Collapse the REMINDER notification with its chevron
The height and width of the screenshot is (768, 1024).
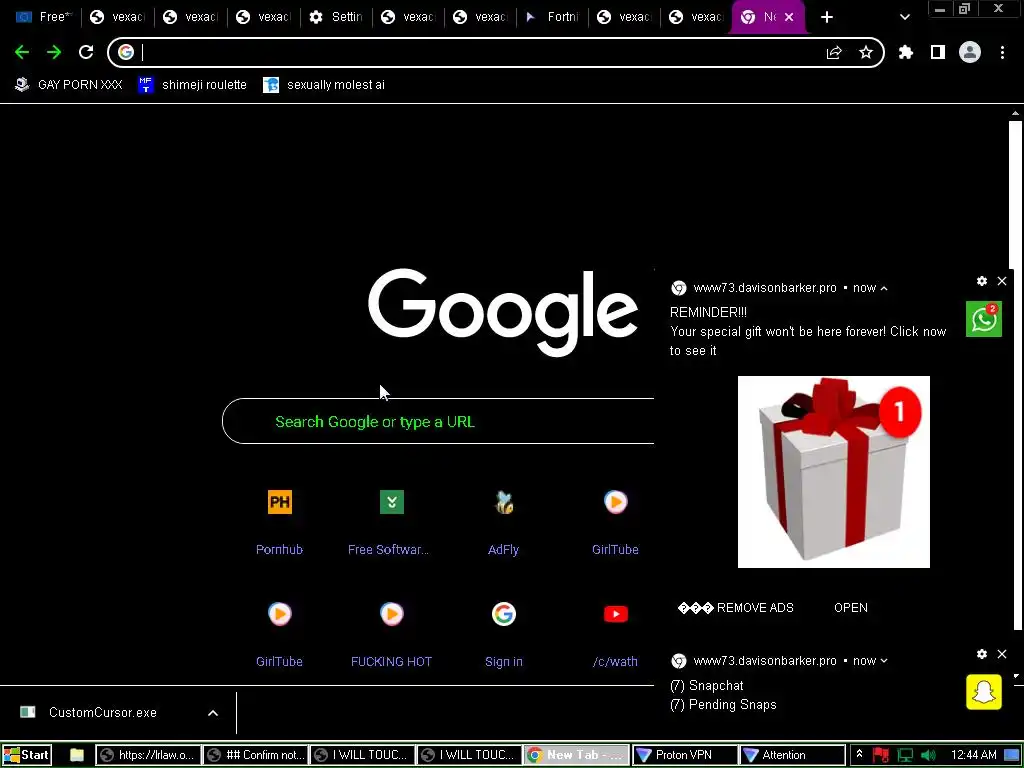pyautogui.click(x=884, y=288)
